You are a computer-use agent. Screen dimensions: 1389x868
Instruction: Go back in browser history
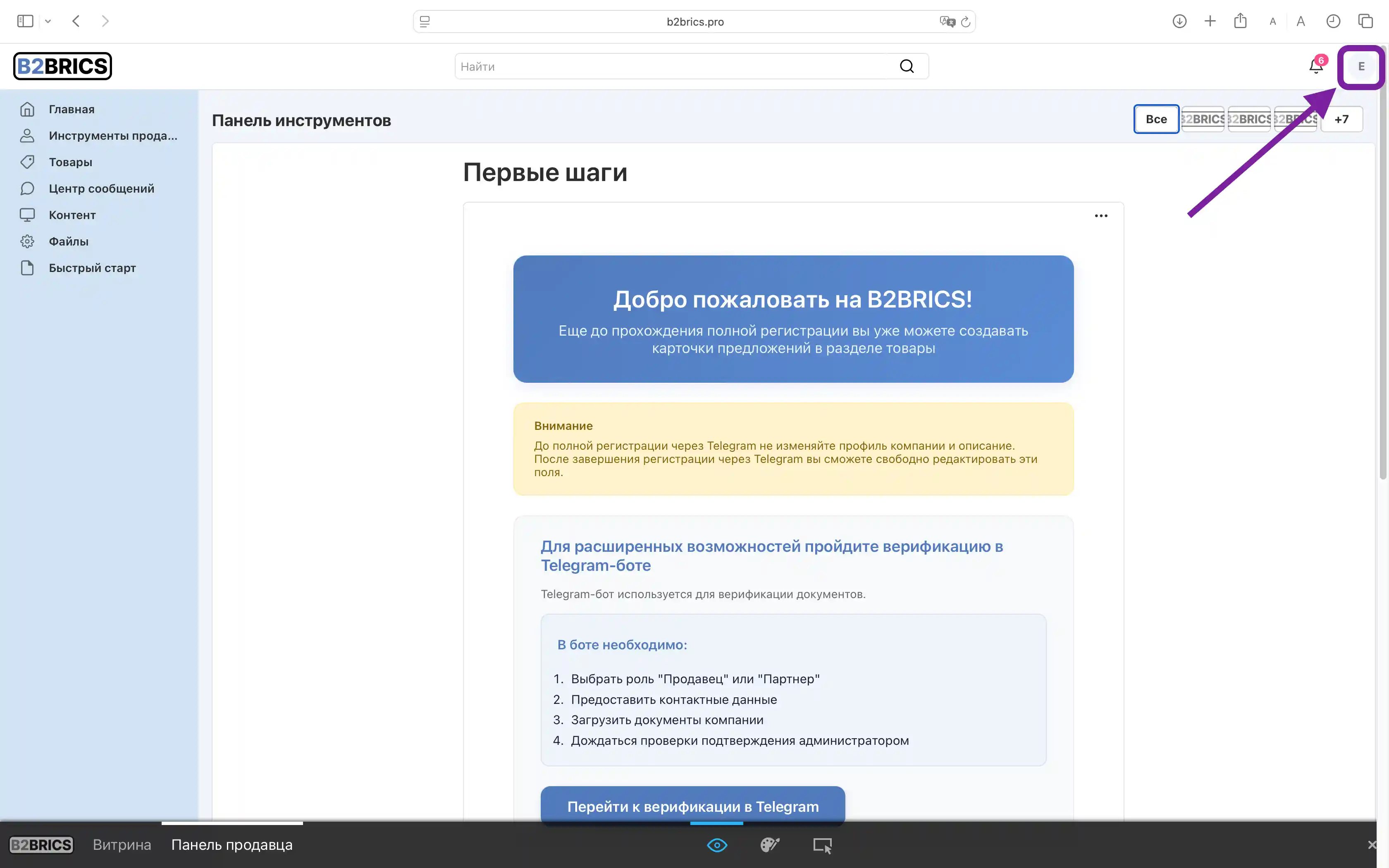[x=76, y=21]
